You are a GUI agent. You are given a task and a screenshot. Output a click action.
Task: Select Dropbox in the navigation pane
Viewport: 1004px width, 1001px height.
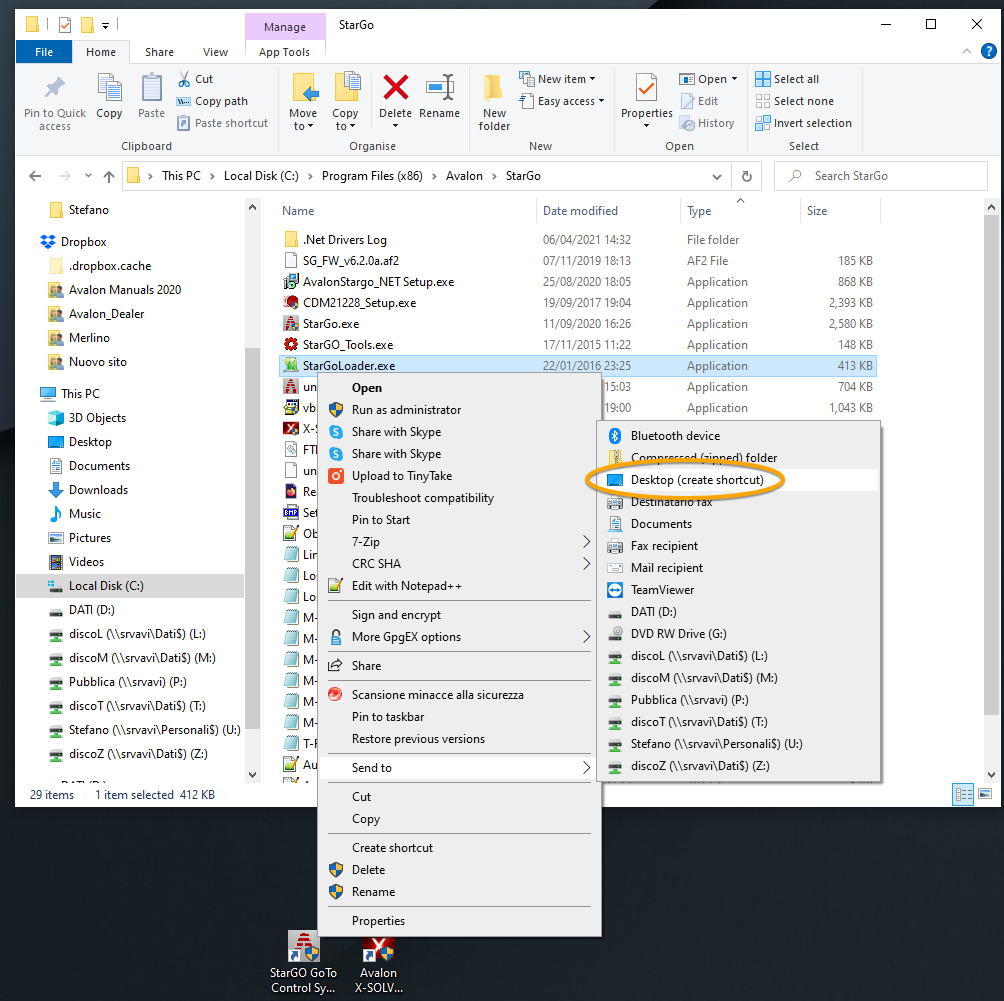[x=83, y=242]
